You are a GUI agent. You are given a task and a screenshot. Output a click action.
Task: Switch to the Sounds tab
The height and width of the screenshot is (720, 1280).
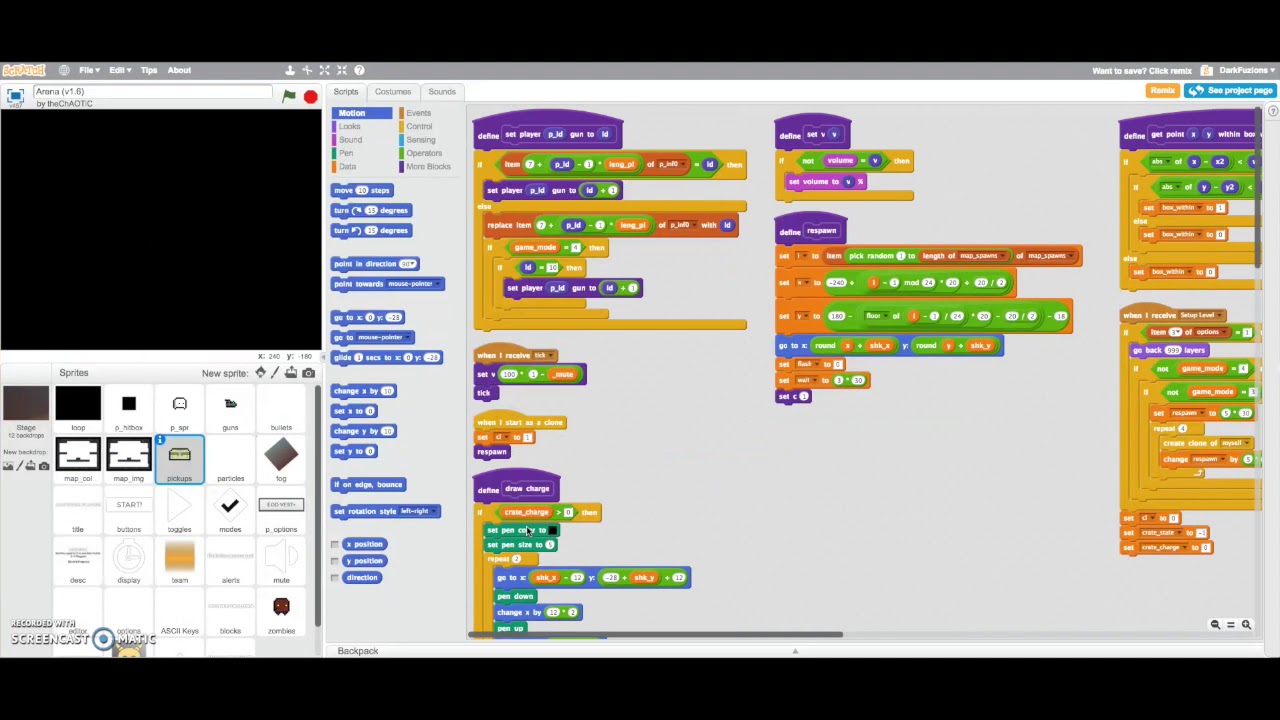(442, 91)
